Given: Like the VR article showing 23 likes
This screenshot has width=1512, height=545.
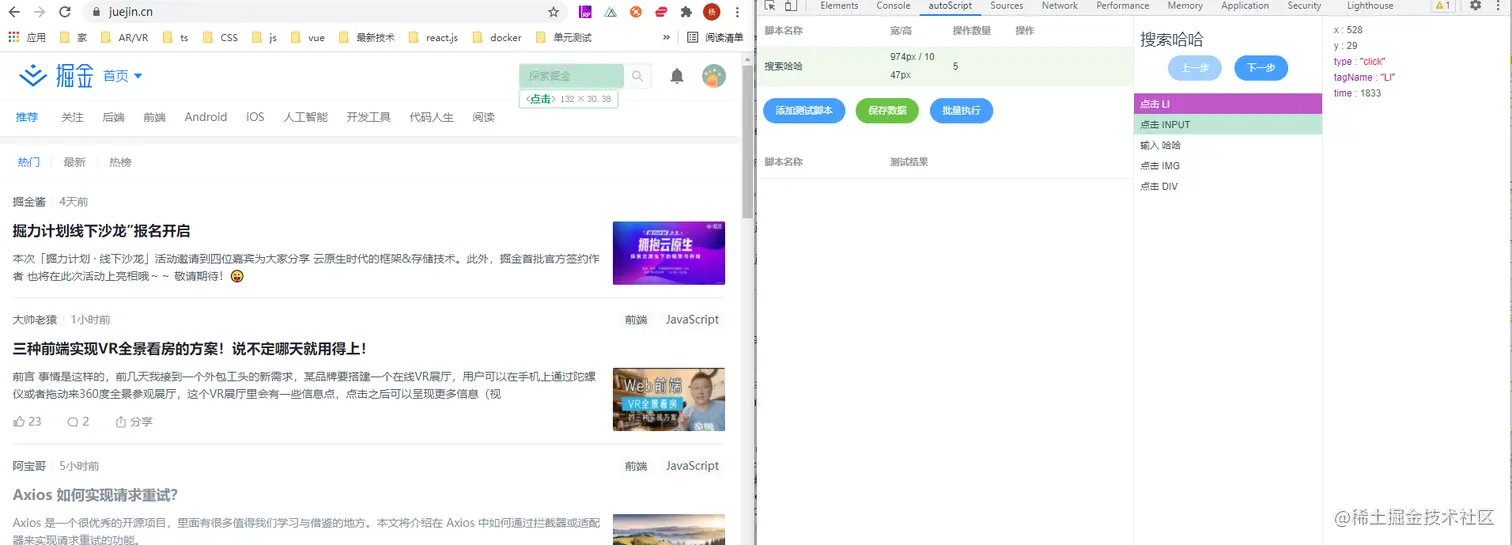Looking at the screenshot, I should (x=27, y=422).
